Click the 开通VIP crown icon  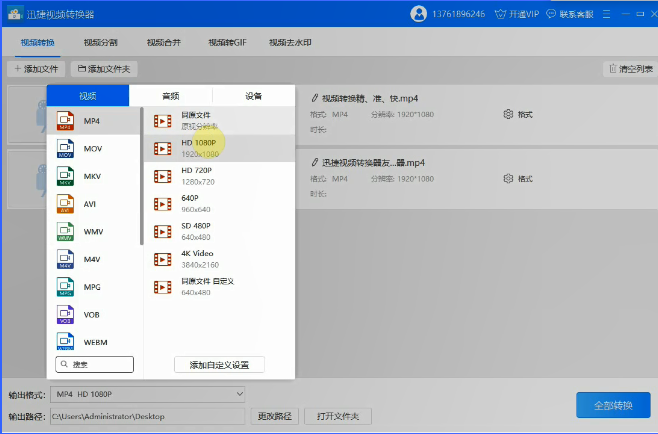500,14
